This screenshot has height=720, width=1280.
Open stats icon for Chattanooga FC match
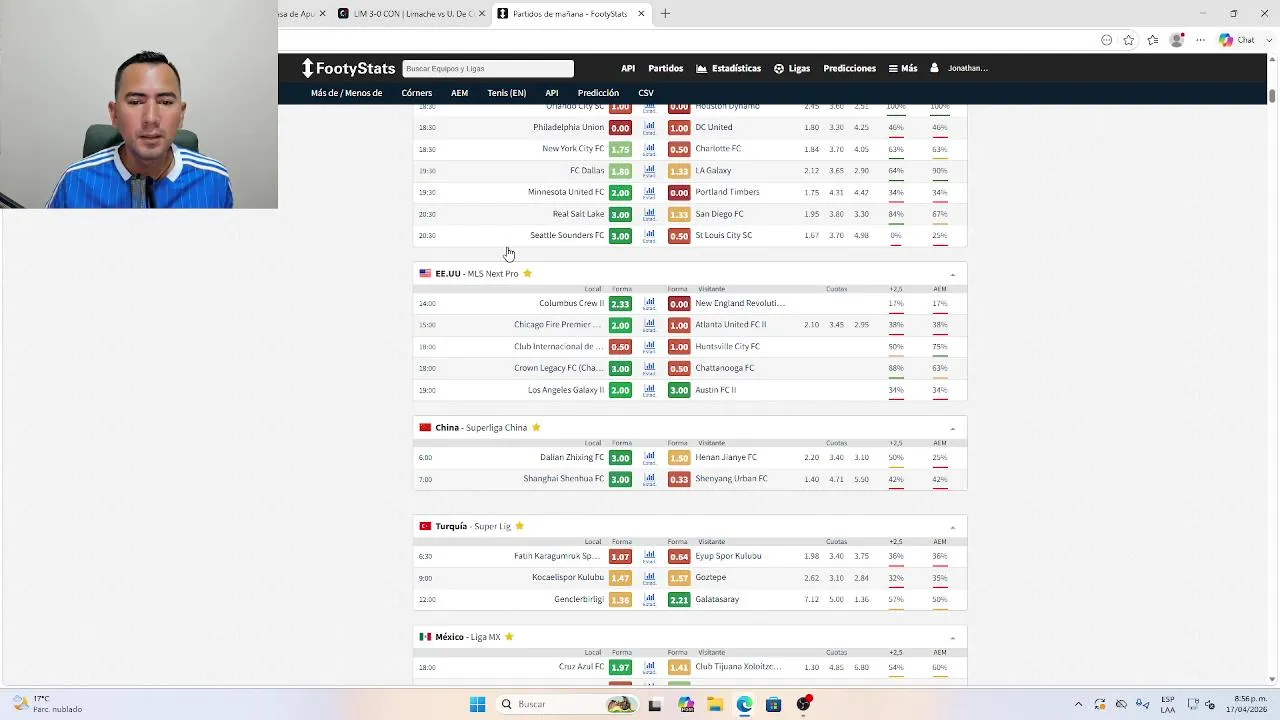point(649,369)
